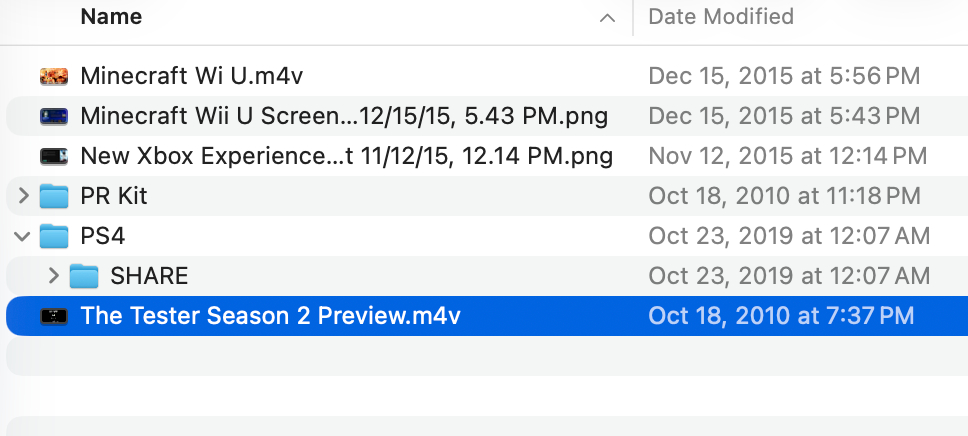Sort by the Date Modified column
Viewport: 968px width, 436px height.
click(x=721, y=17)
